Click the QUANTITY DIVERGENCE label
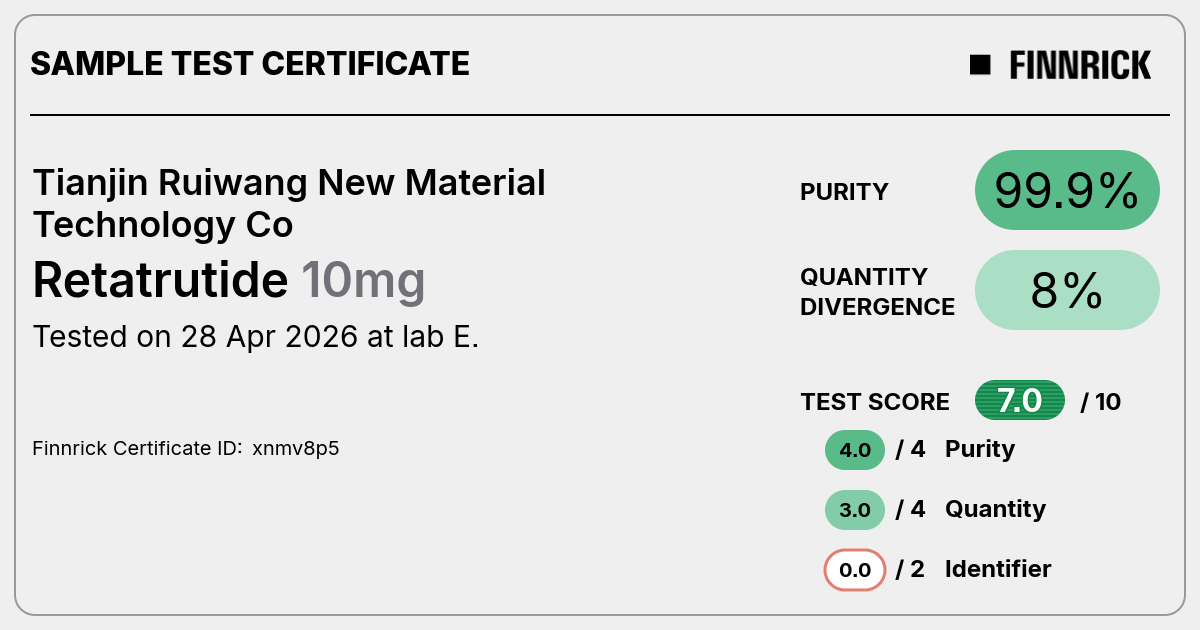The image size is (1200, 630). click(x=878, y=291)
